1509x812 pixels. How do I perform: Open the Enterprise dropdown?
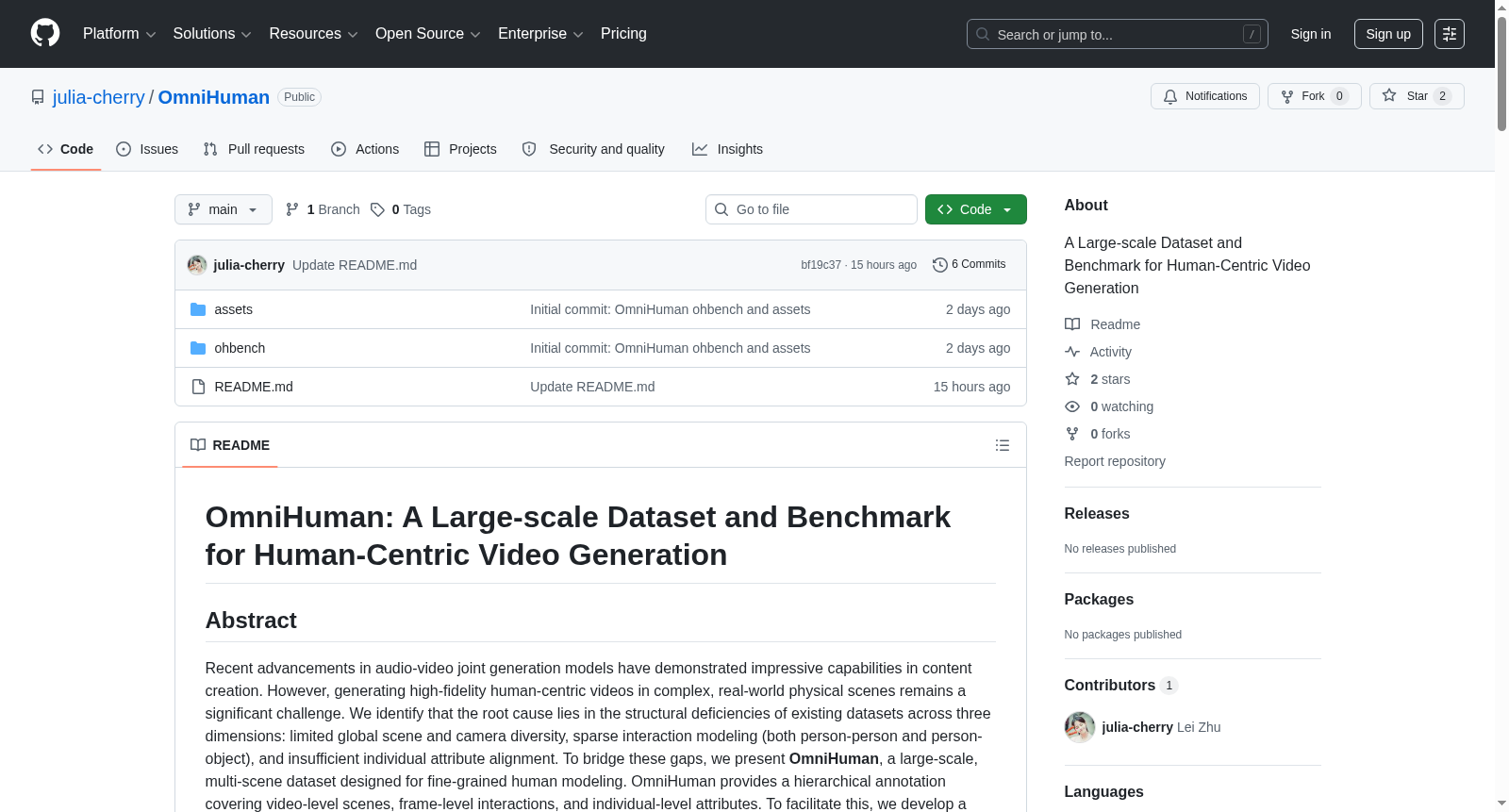pyautogui.click(x=540, y=34)
